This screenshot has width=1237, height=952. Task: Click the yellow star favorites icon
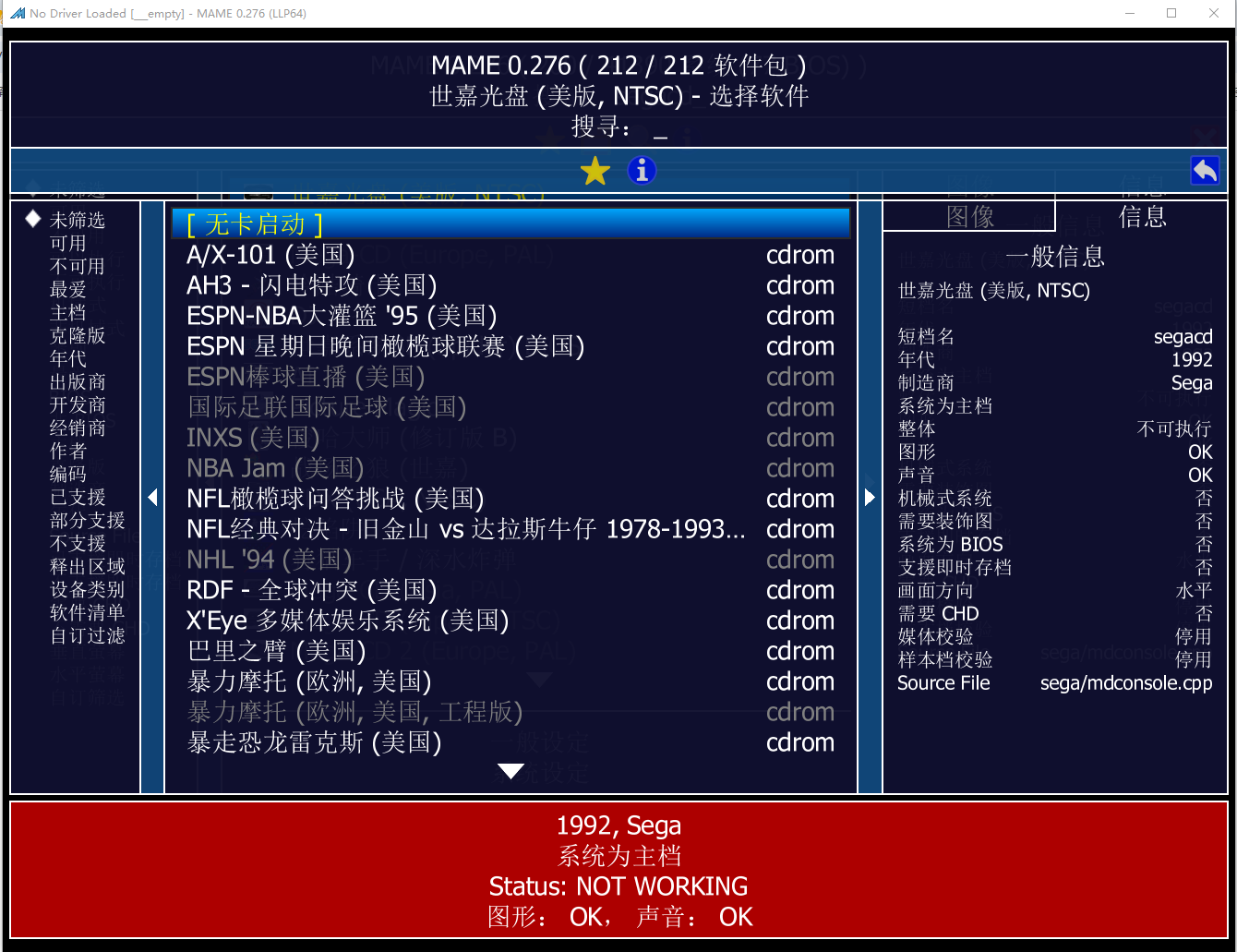coord(595,171)
